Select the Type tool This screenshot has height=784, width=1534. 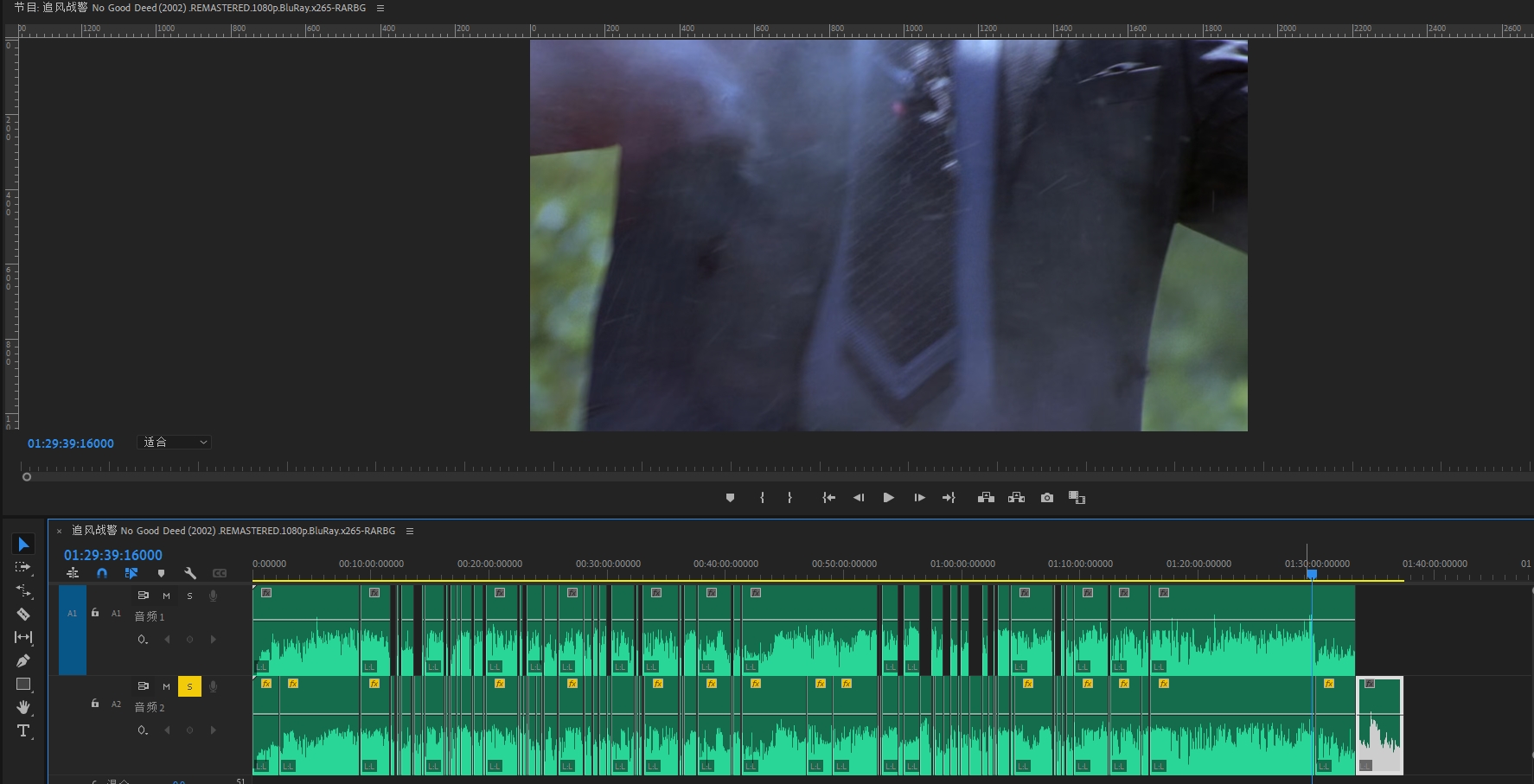(23, 730)
